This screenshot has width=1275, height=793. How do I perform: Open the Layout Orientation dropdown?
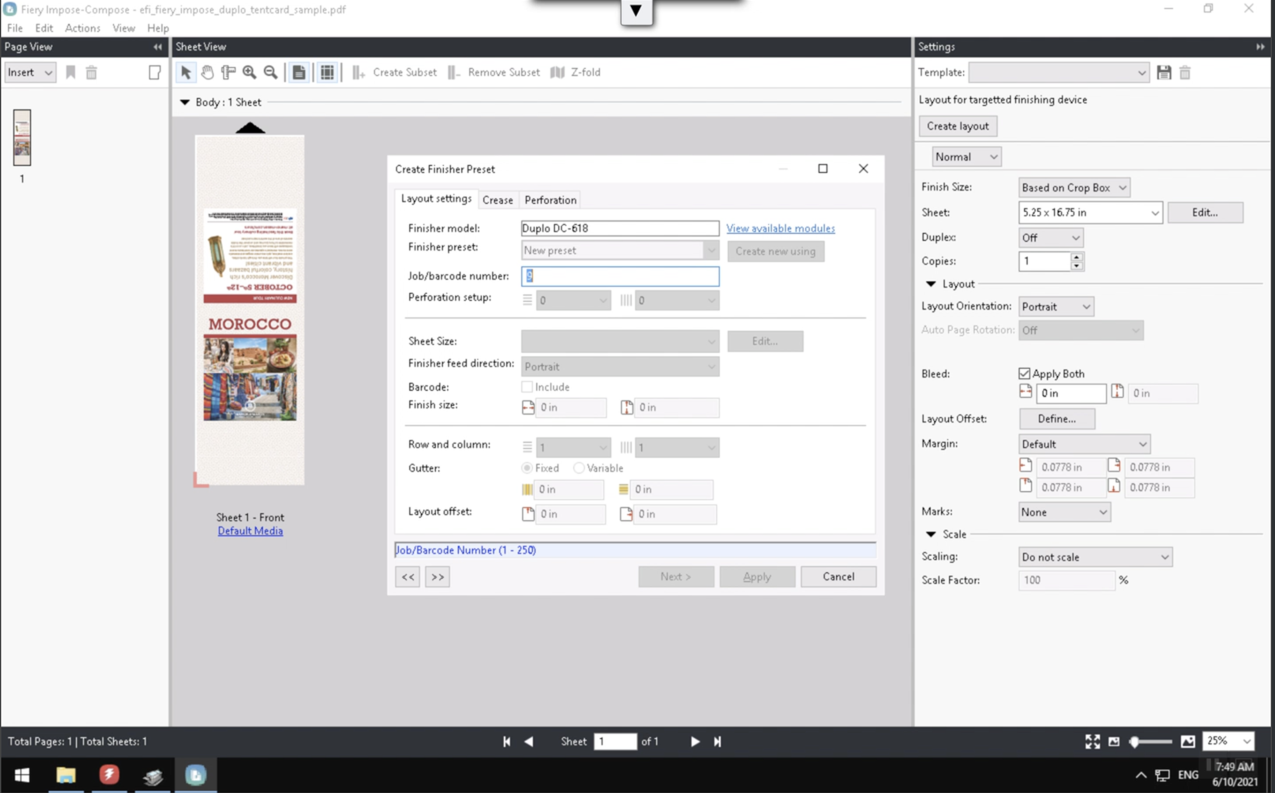click(x=1055, y=307)
